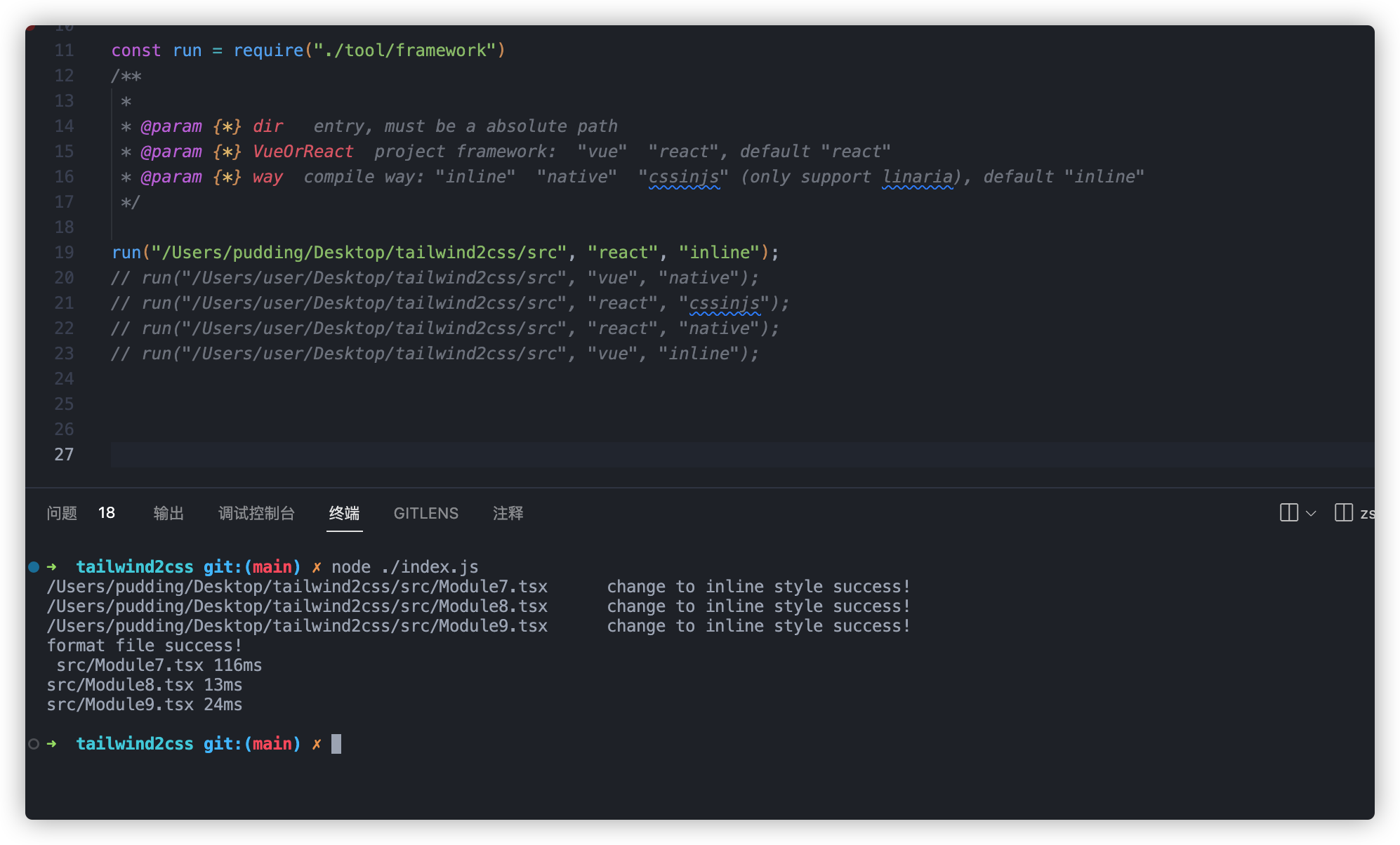This screenshot has height=845, width=1400.
Task: Click the blue command-success dot beside node command
Action: 34,567
